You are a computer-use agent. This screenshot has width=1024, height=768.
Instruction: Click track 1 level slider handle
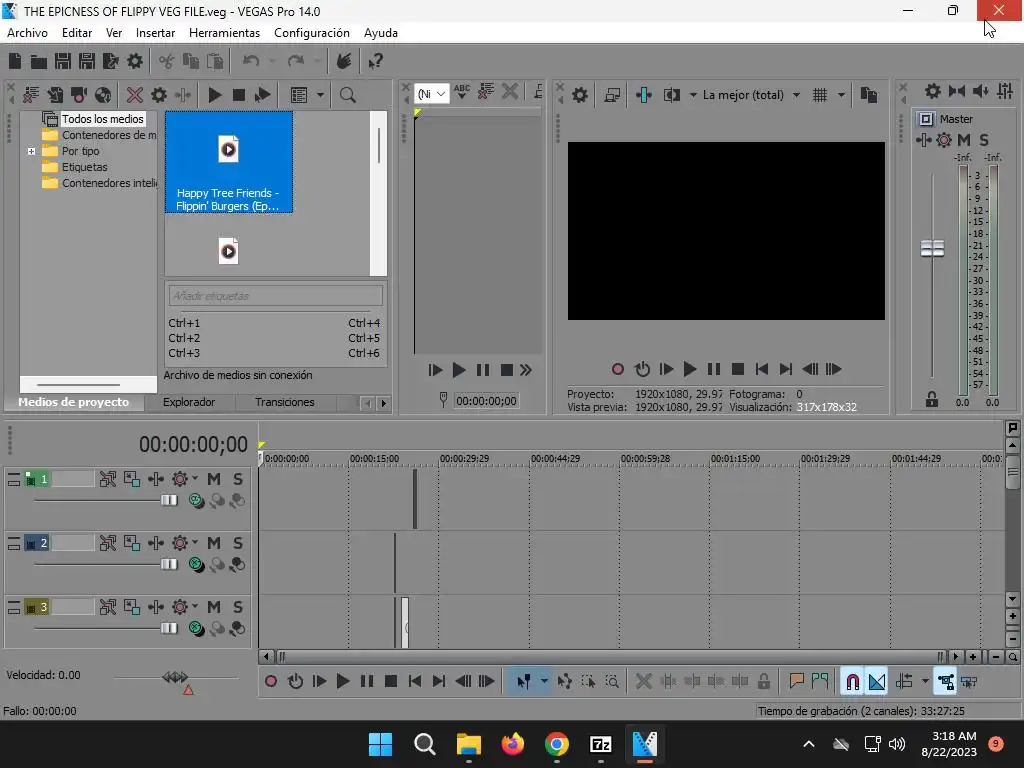169,500
